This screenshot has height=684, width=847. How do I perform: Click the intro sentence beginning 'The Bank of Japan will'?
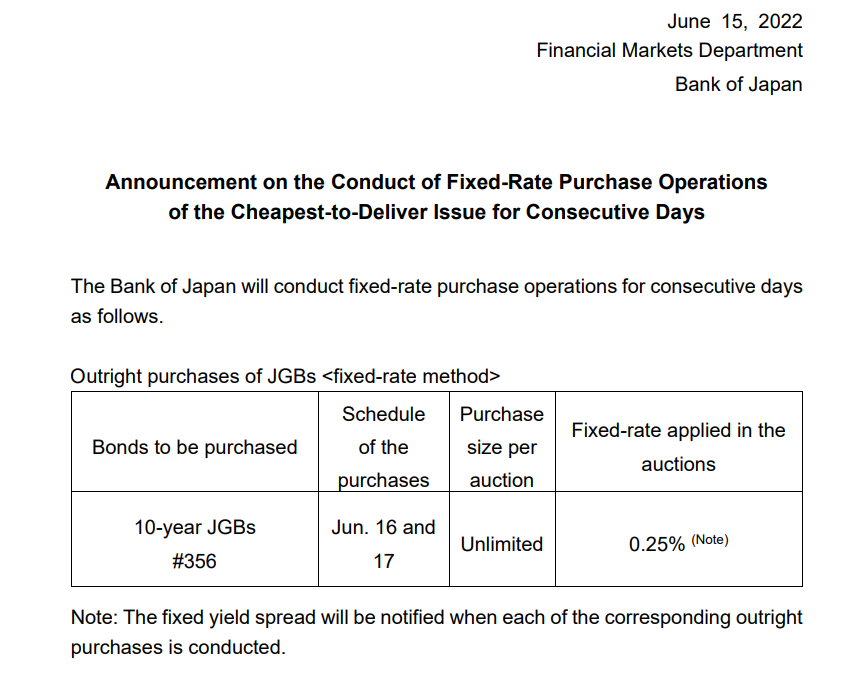(436, 286)
